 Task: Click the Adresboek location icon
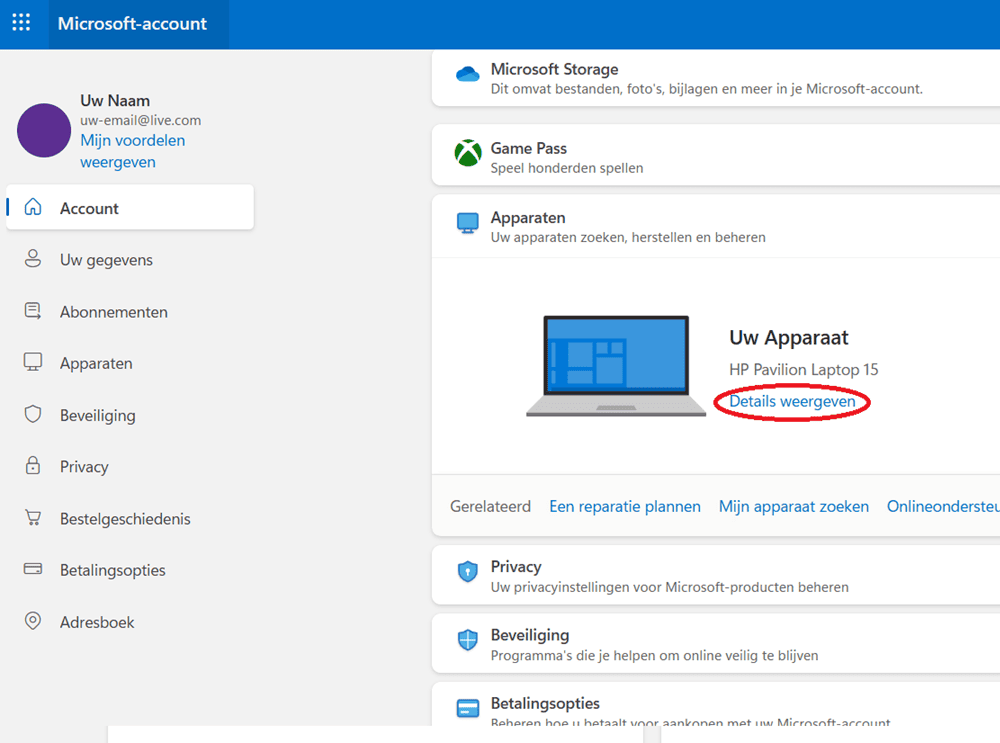click(x=33, y=621)
